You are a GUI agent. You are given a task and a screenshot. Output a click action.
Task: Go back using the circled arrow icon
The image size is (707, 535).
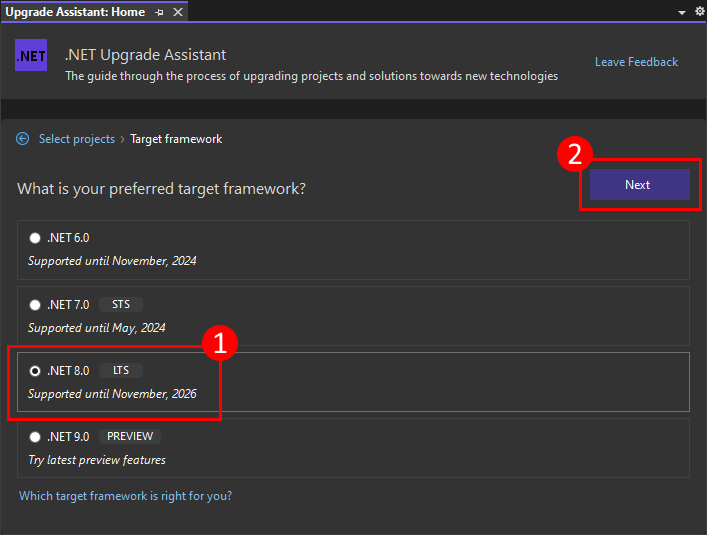[23, 139]
